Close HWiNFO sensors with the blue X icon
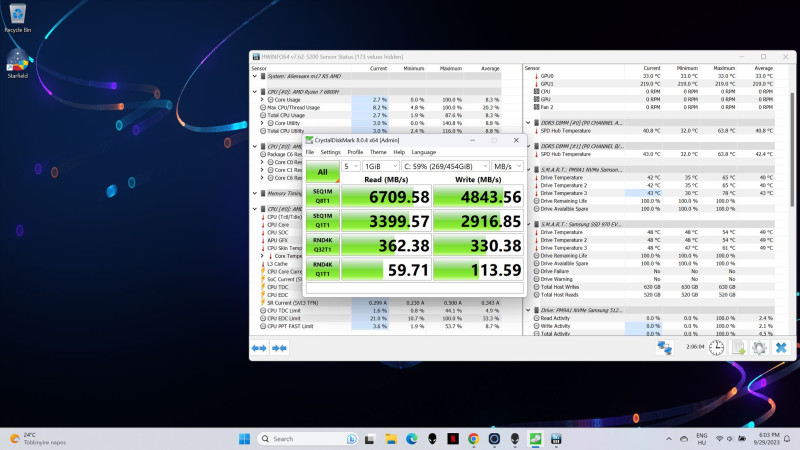Image resolution: width=800 pixels, height=450 pixels. point(781,347)
